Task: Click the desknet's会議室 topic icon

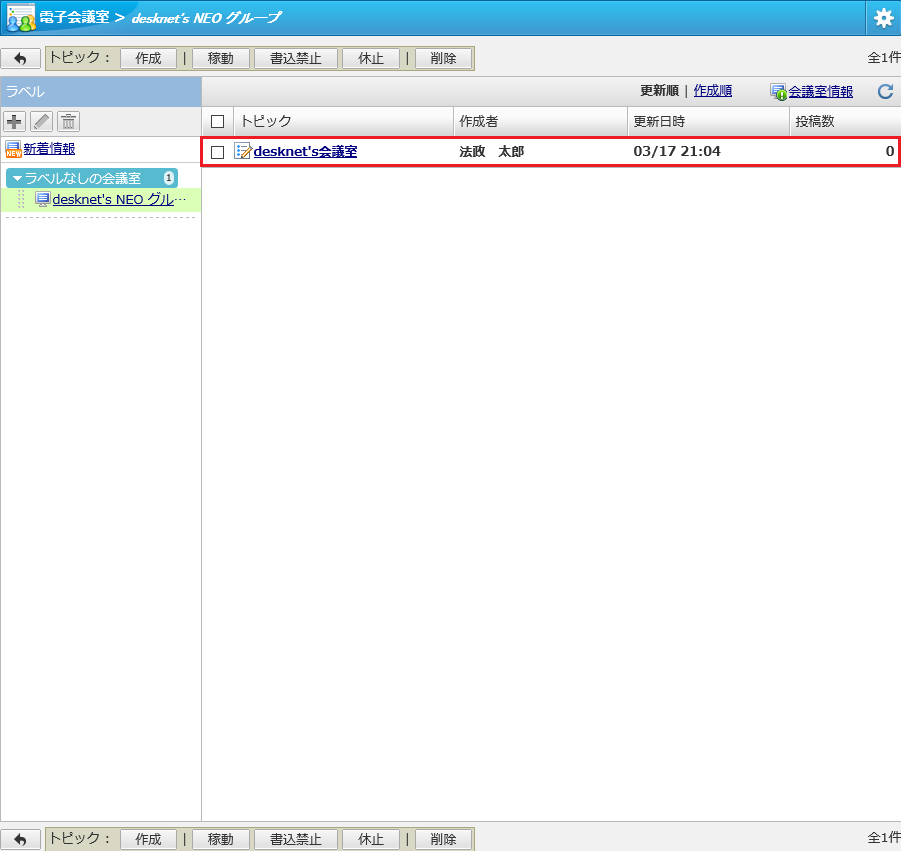Action: pos(243,151)
